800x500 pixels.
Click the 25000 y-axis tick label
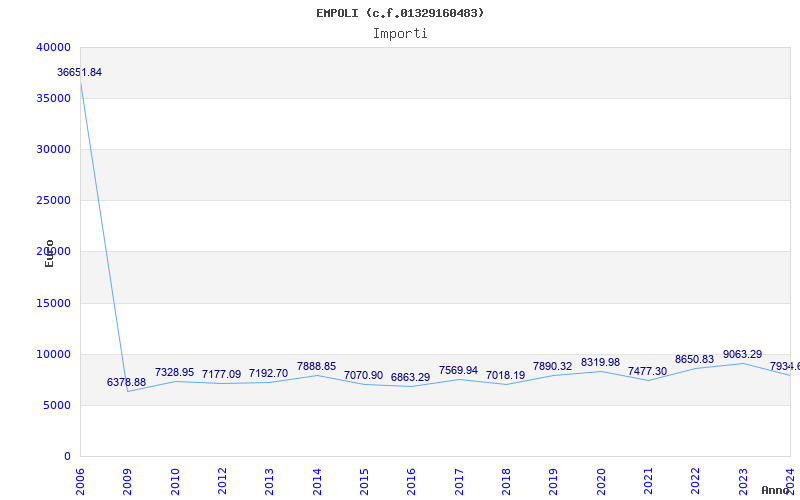click(53, 200)
